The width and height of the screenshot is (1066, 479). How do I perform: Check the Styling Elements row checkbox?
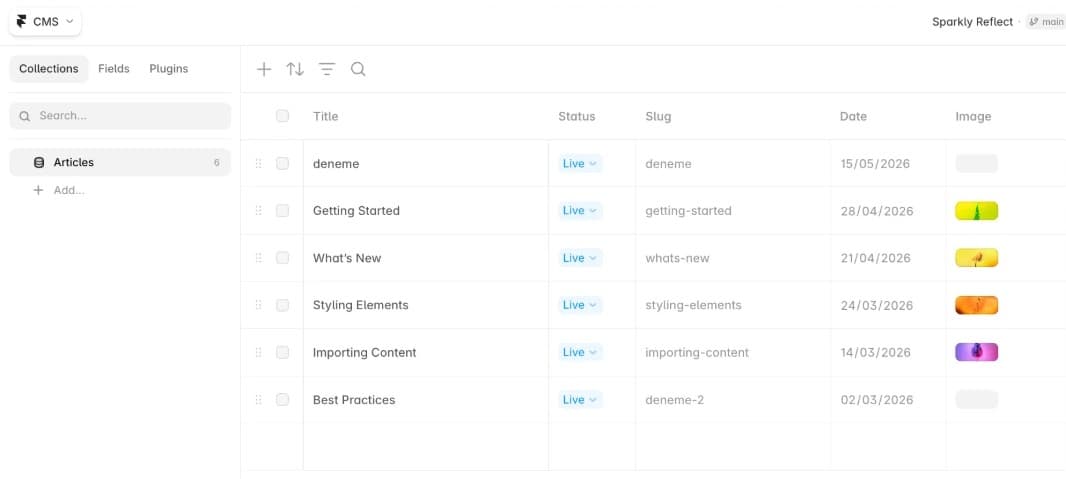pyautogui.click(x=282, y=305)
